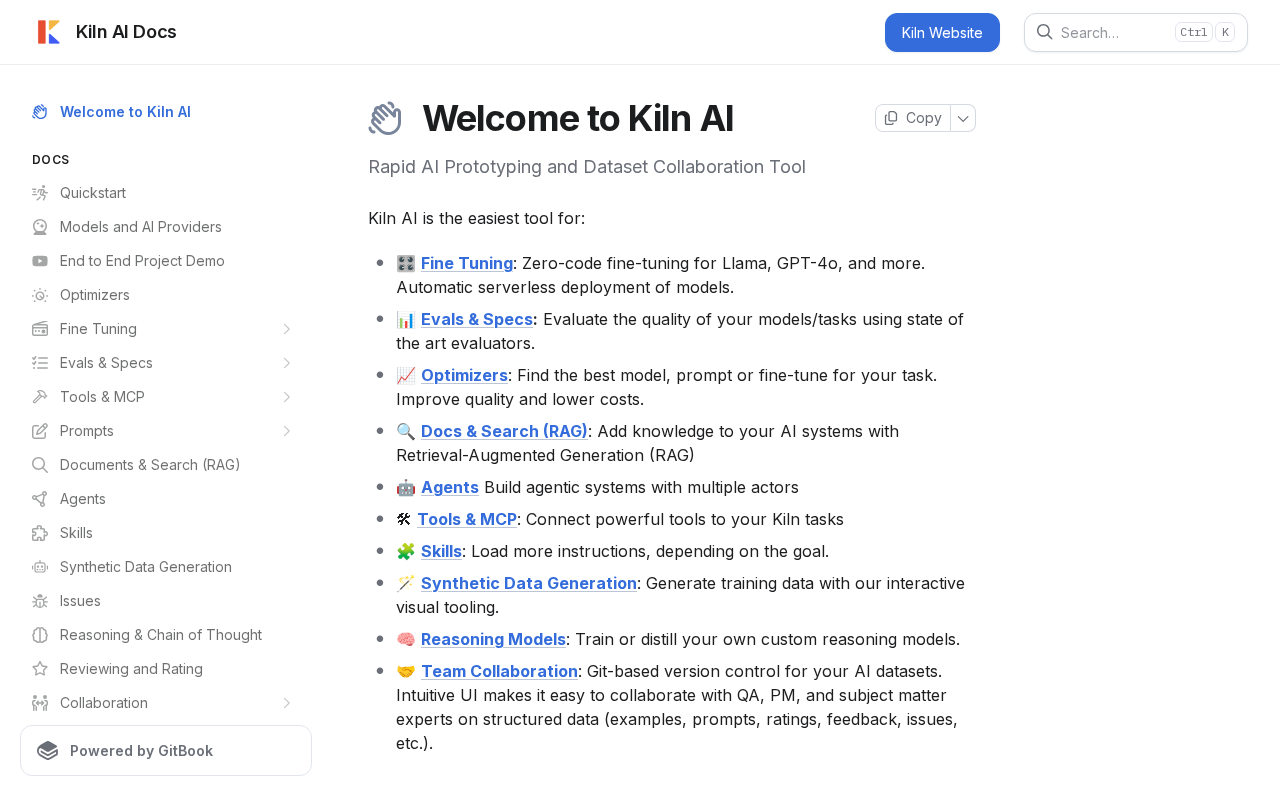Expand the Fine Tuning sidebar section

pos(287,329)
